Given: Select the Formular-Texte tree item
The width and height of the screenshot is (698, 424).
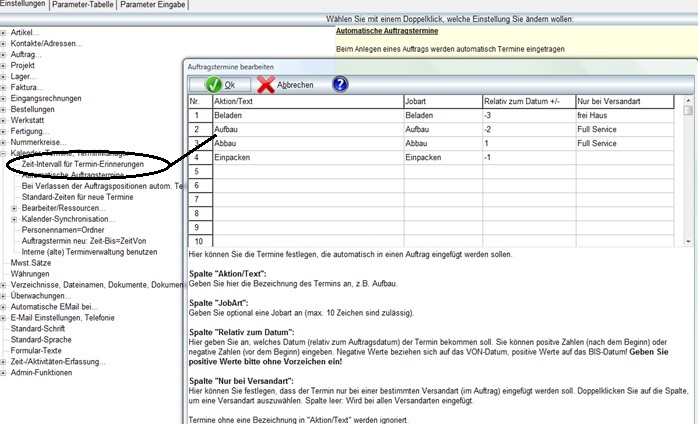Looking at the screenshot, I should tap(36, 351).
